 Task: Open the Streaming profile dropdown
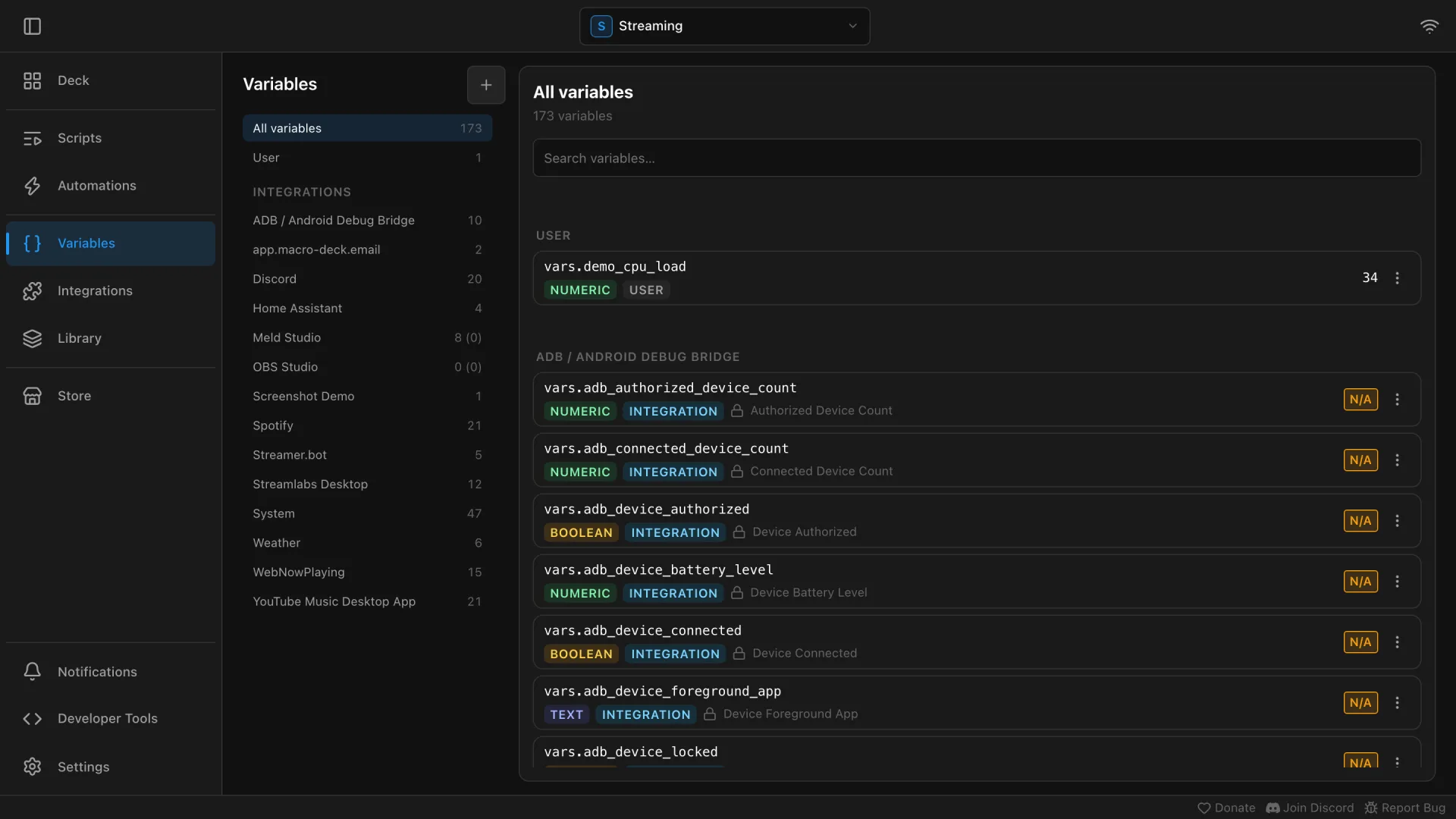(724, 27)
